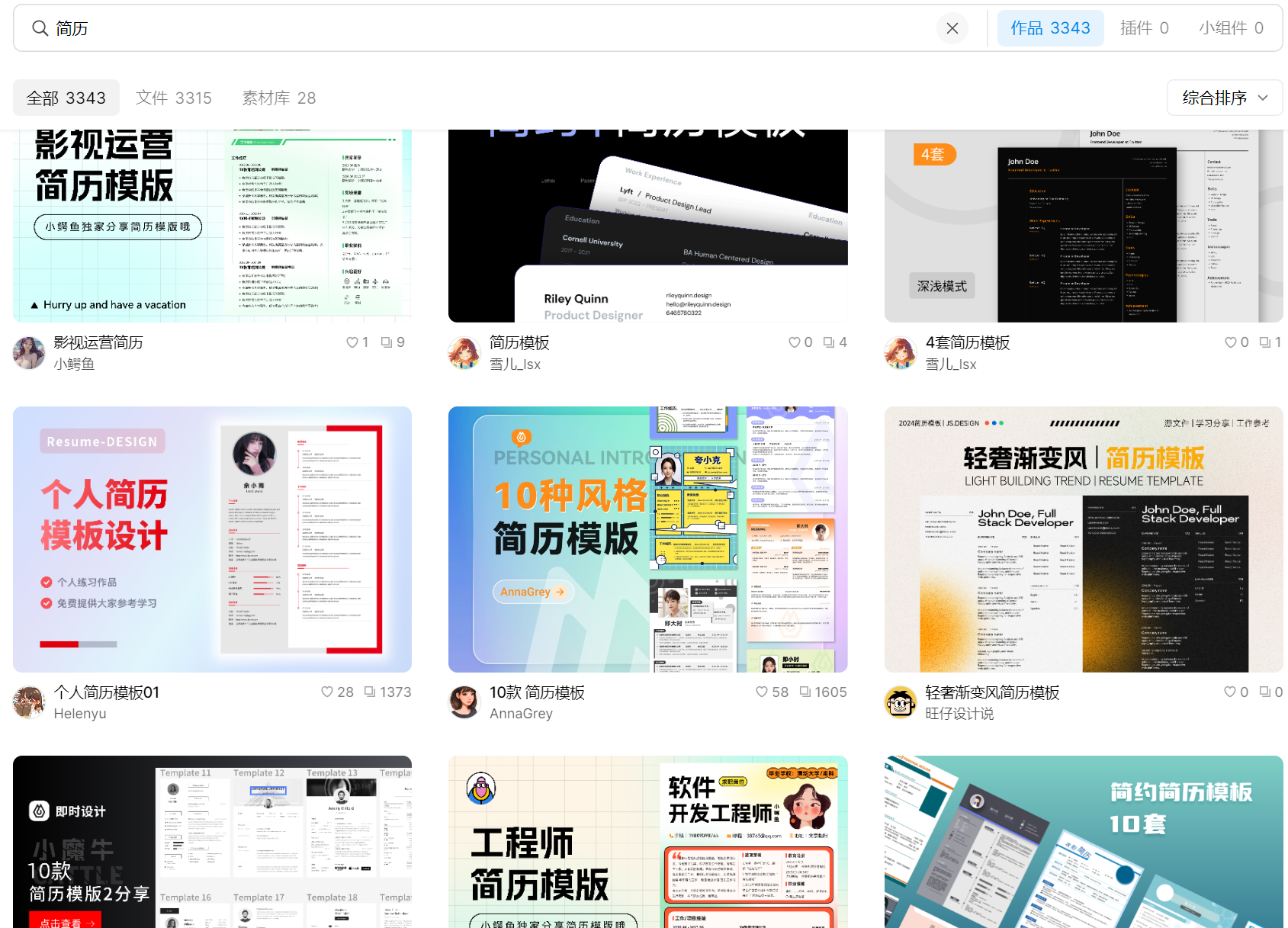Screen dimensions: 1288x928
Task: Like the 10款 简历模板 work
Action: point(762,692)
